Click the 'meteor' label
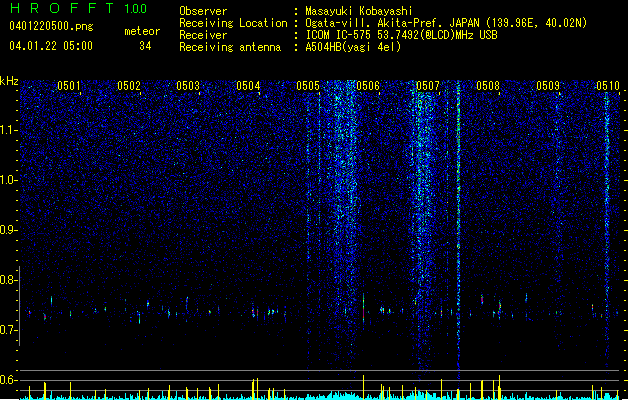This screenshot has height=400, width=629. pos(142,31)
